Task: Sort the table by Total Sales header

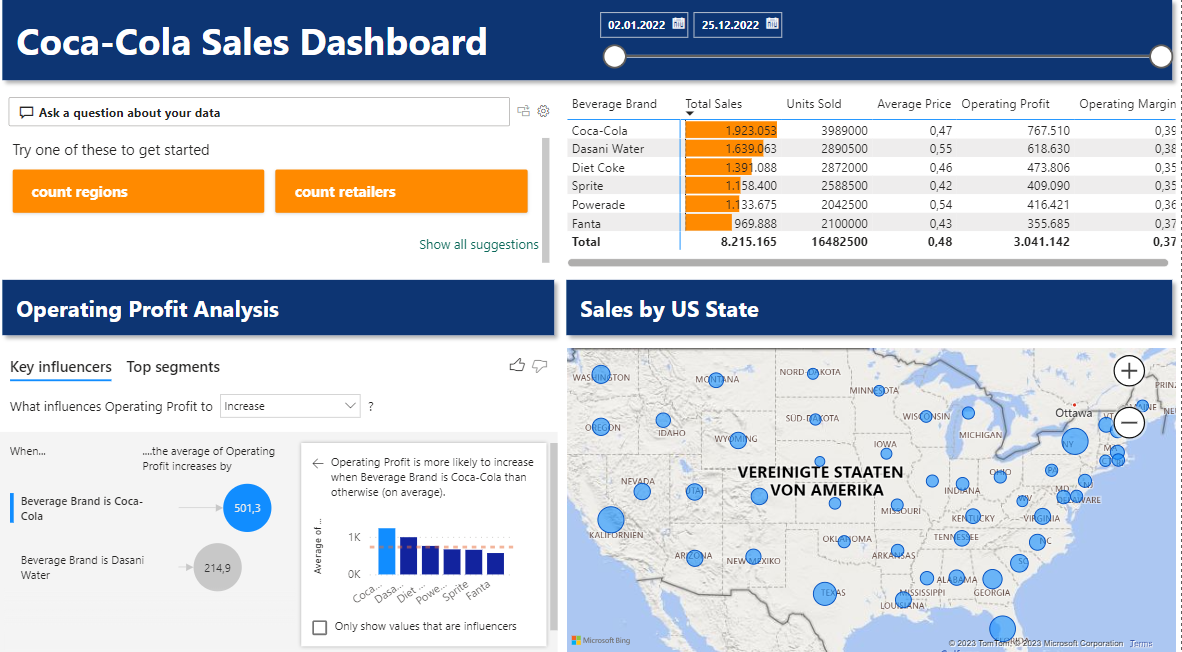Action: tap(713, 104)
